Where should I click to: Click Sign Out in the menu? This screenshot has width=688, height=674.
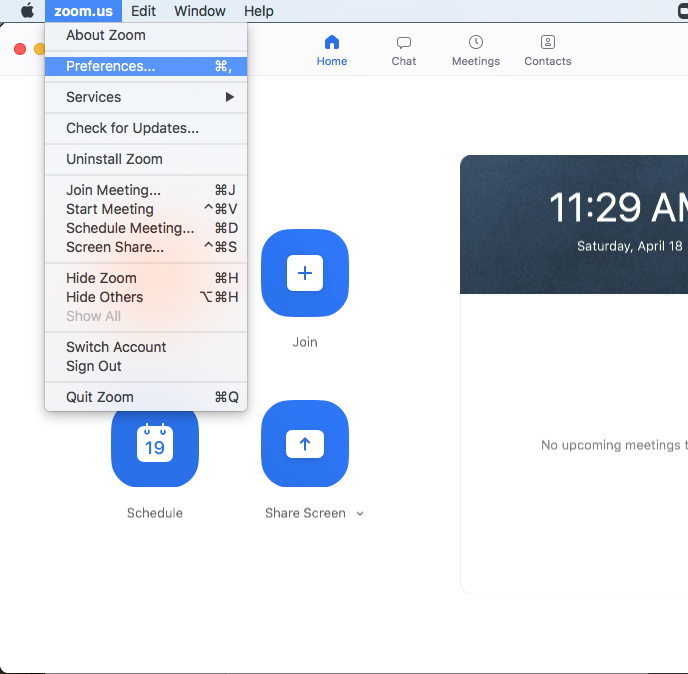146,366
